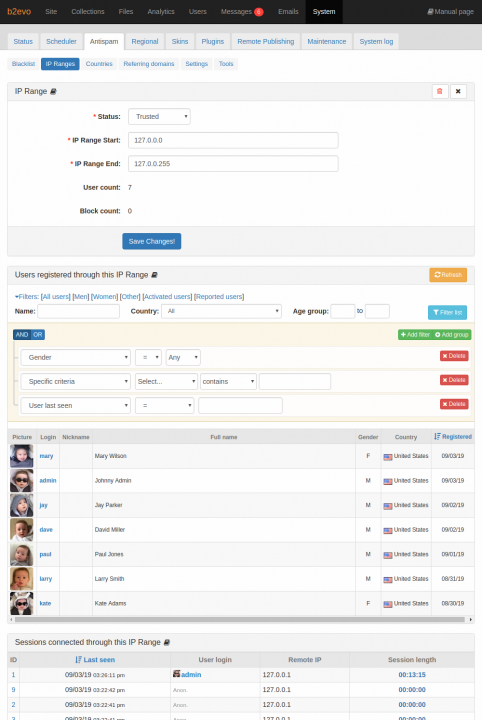482x720 pixels.
Task: Sort users by the Registered column
Action: 453,437
